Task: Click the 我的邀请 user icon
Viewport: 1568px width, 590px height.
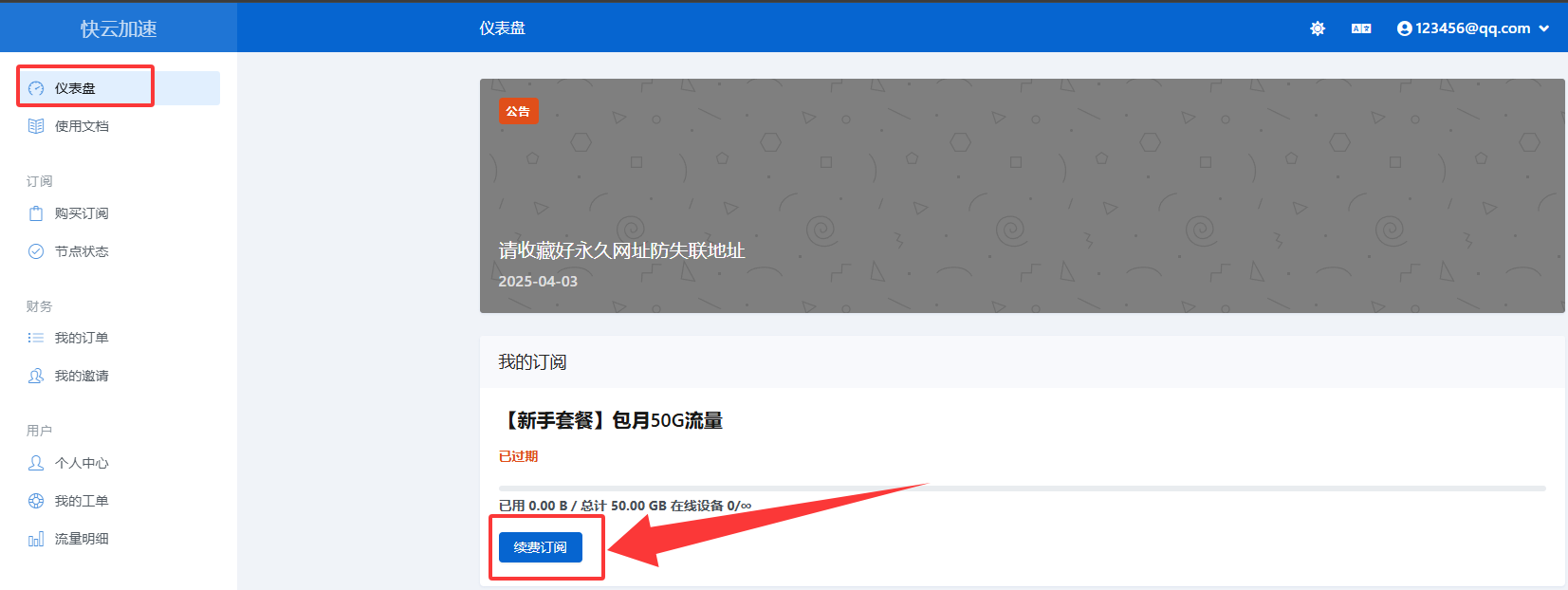Action: [x=36, y=376]
